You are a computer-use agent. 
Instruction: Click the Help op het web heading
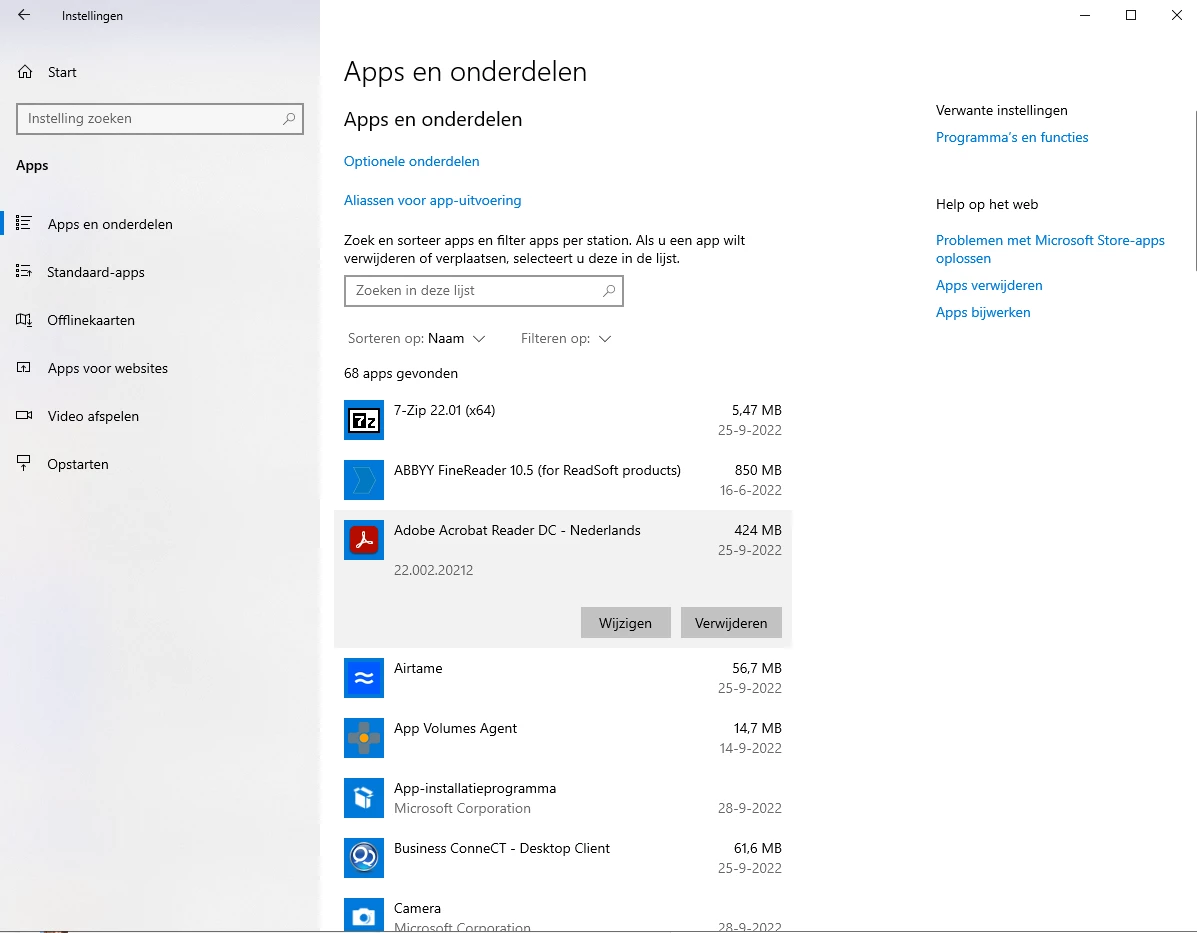987,205
